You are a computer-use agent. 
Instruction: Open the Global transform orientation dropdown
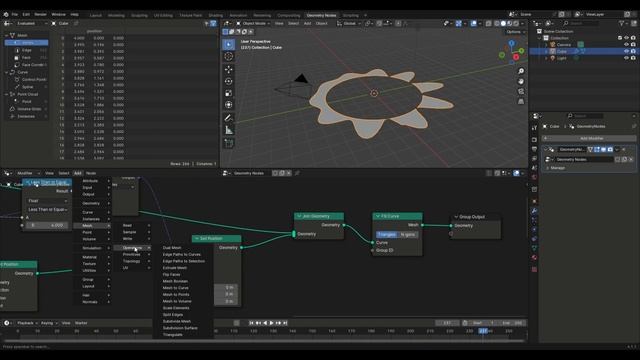[349, 24]
